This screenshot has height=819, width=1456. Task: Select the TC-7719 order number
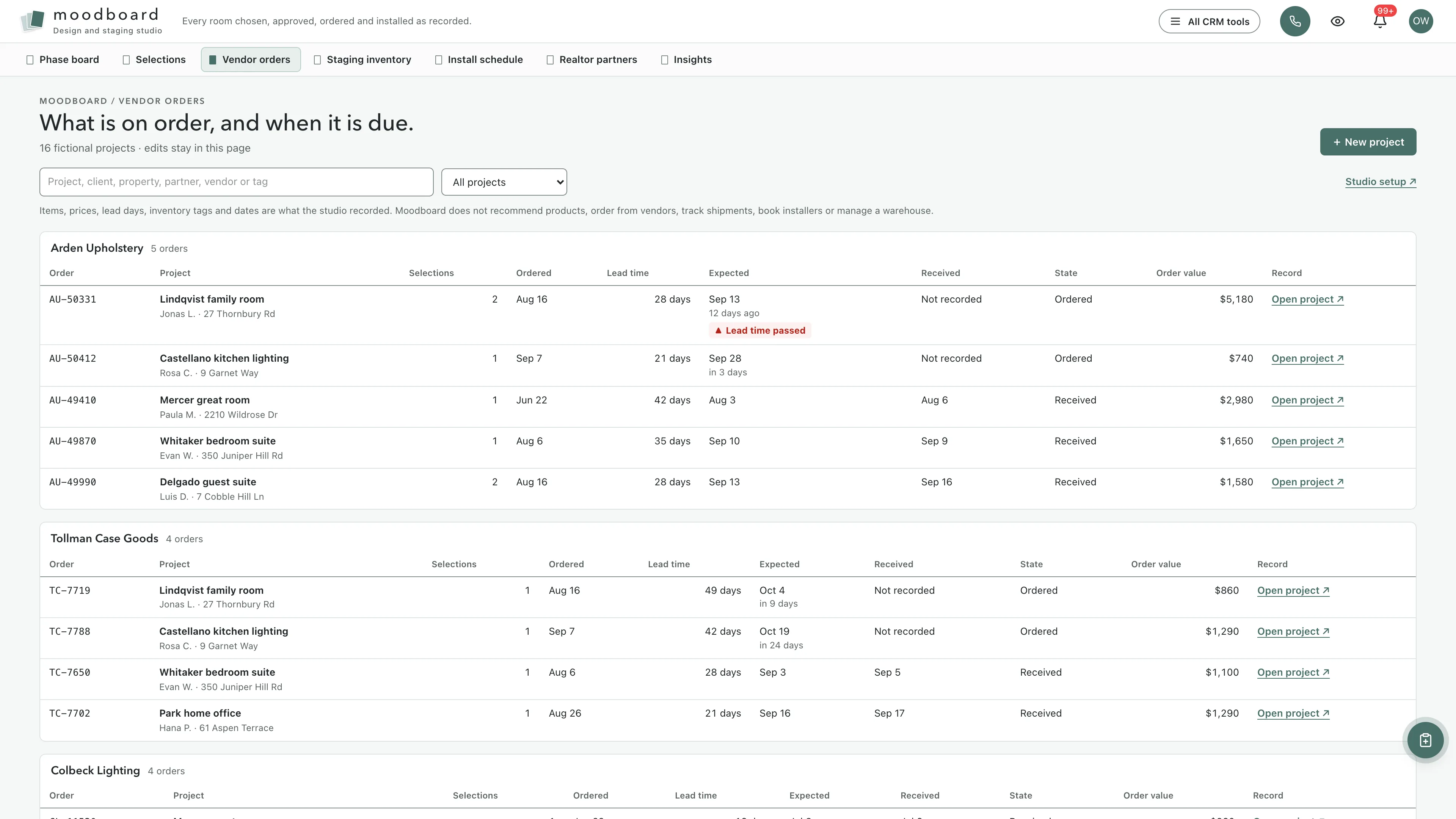pyautogui.click(x=69, y=590)
